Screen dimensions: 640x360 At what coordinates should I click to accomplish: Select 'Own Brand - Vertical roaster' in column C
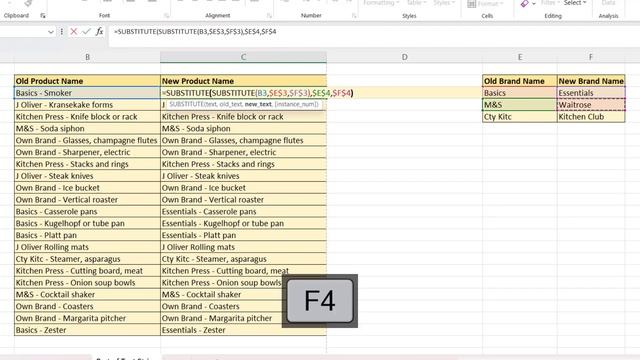243,200
